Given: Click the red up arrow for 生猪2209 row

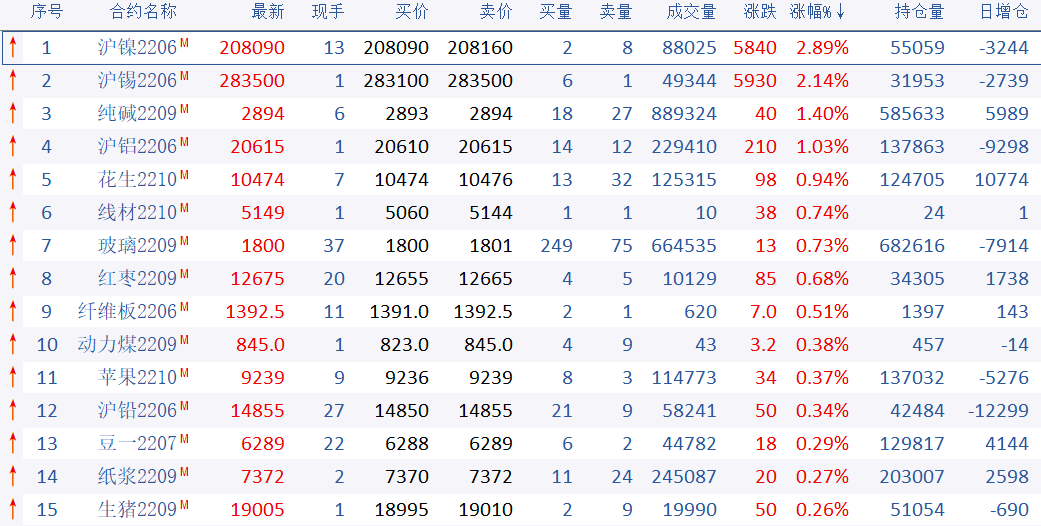Looking at the screenshot, I should pyautogui.click(x=12, y=510).
